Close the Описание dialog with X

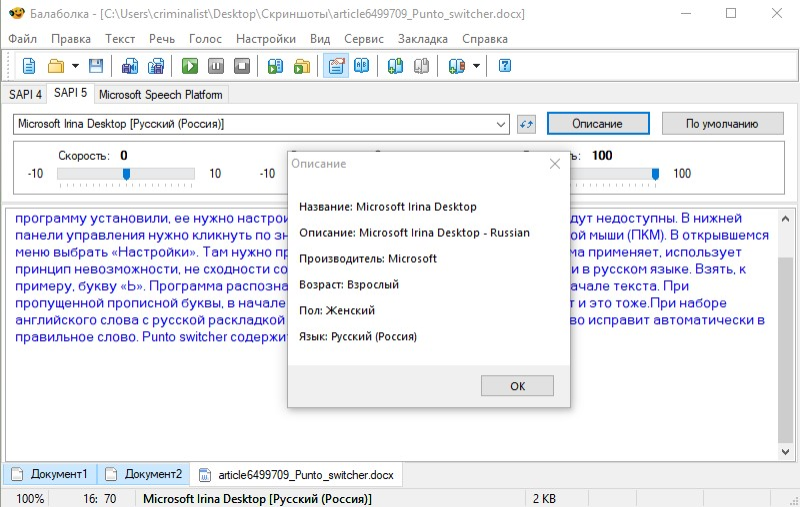[555, 164]
